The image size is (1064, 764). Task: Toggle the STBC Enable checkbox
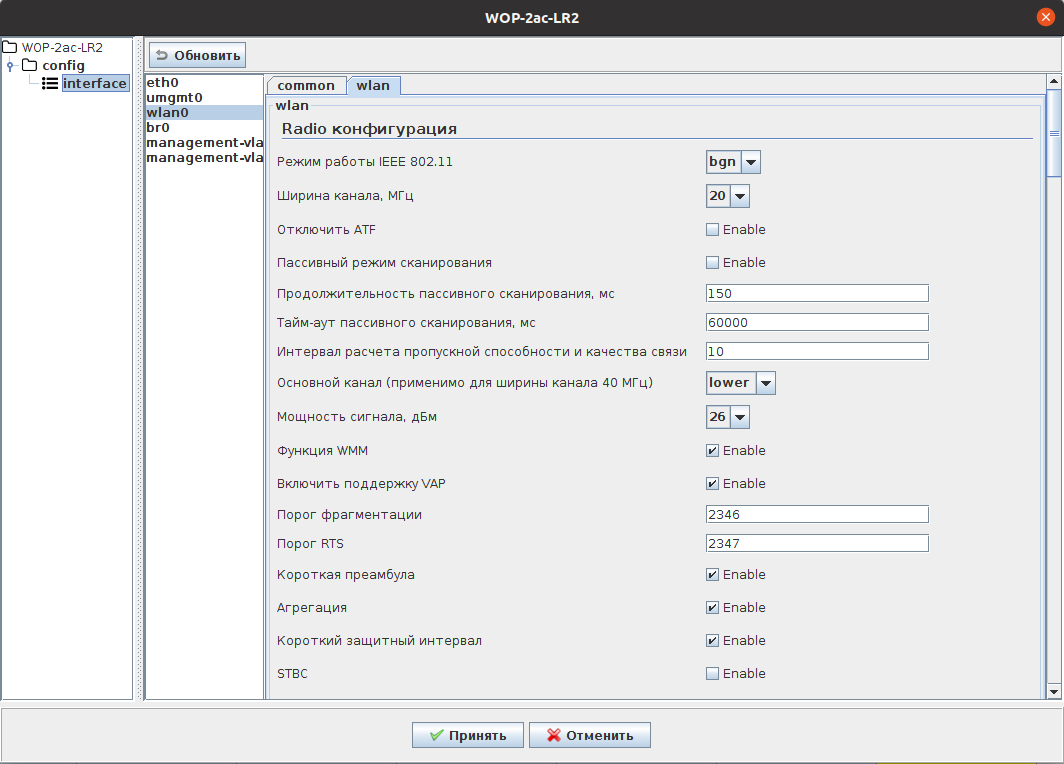pyautogui.click(x=712, y=674)
